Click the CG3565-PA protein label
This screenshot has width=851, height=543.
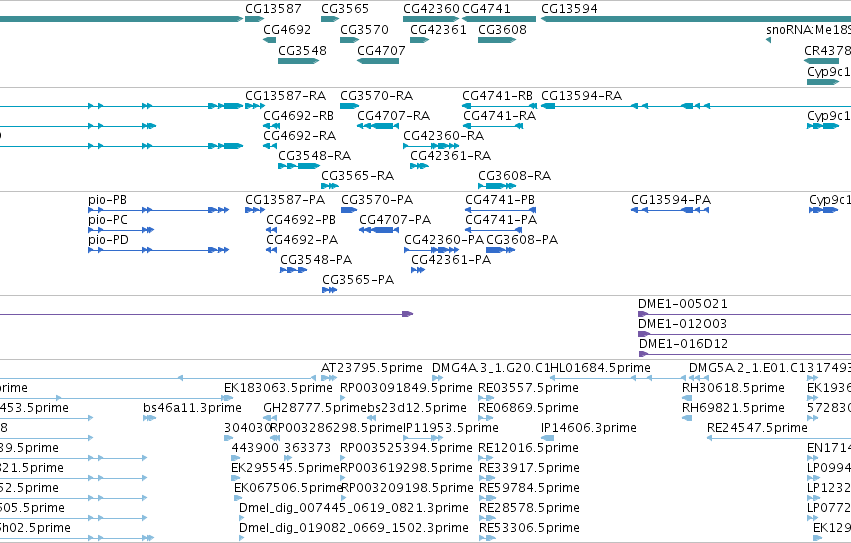[x=358, y=280]
